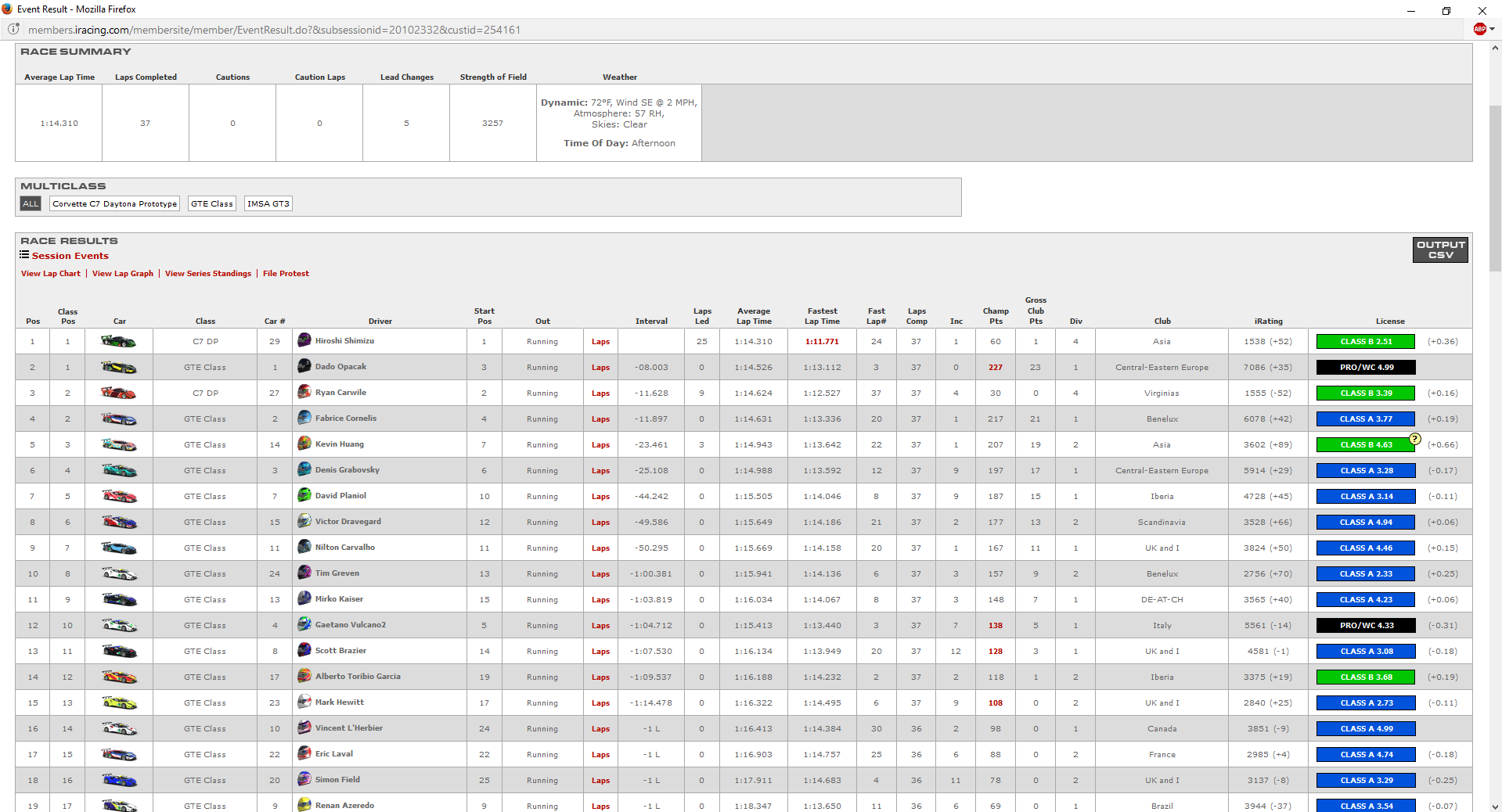
Task: Click Fabrice Cornelis's helmet icon
Action: point(304,418)
